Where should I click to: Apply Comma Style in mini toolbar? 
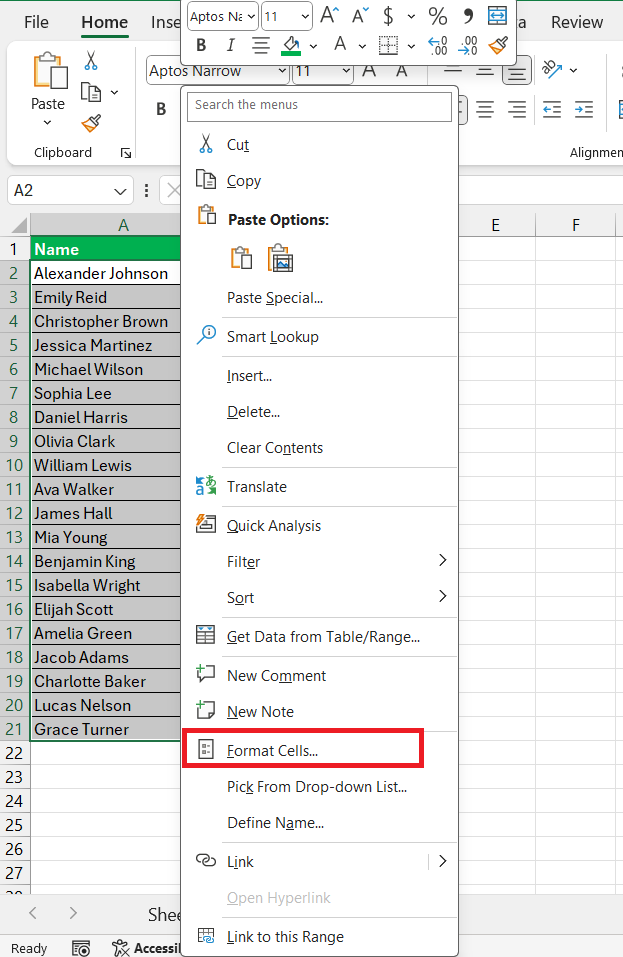click(468, 16)
